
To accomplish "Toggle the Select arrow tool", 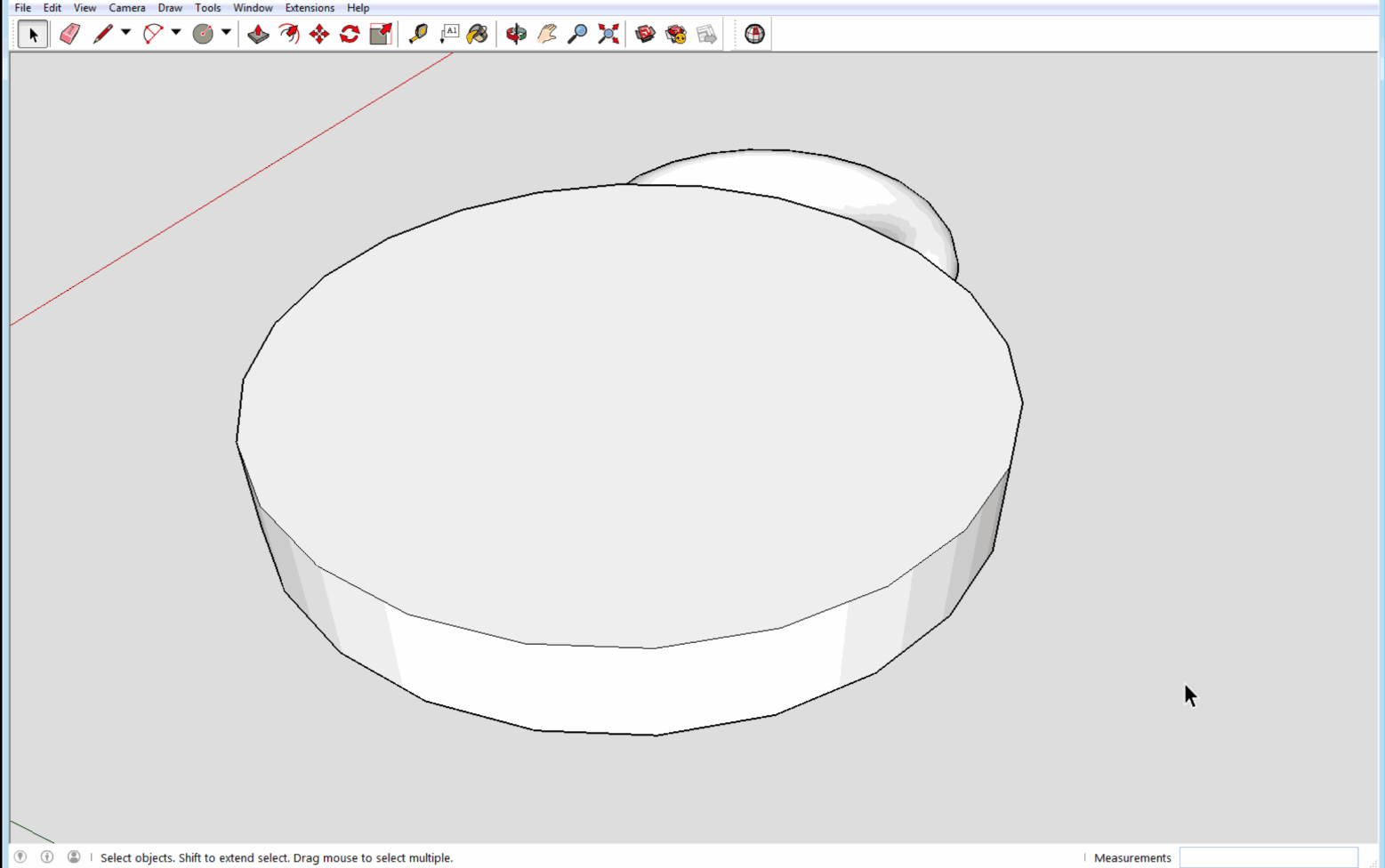I will coord(33,34).
